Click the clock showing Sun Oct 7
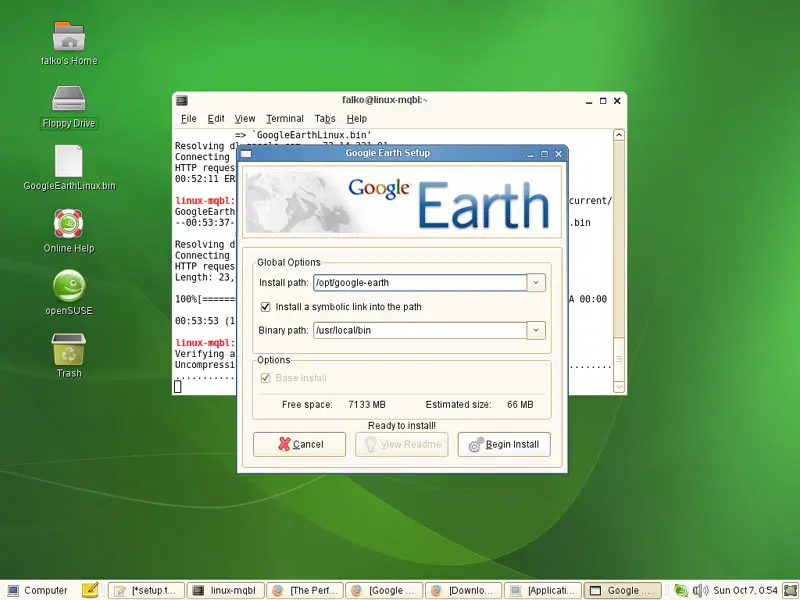This screenshot has height=600, width=800. click(745, 590)
